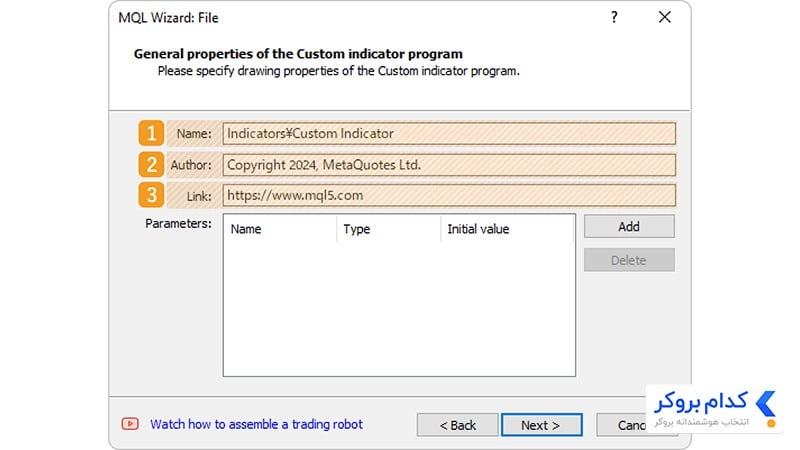Click the Type column header in Parameters
Screen dimensions: 800x450
389,229
